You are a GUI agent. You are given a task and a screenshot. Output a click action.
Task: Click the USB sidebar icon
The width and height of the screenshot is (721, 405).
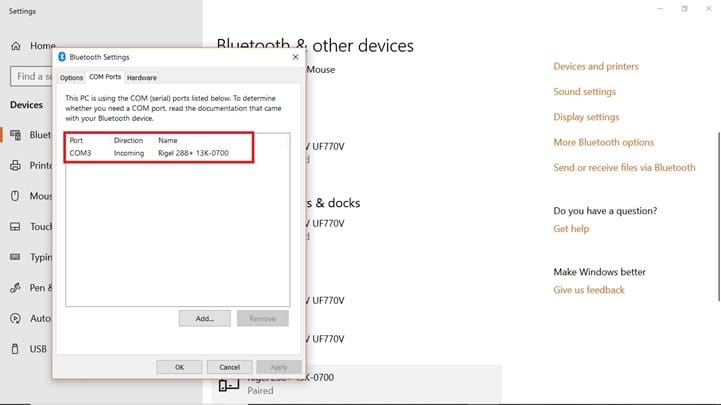16,349
